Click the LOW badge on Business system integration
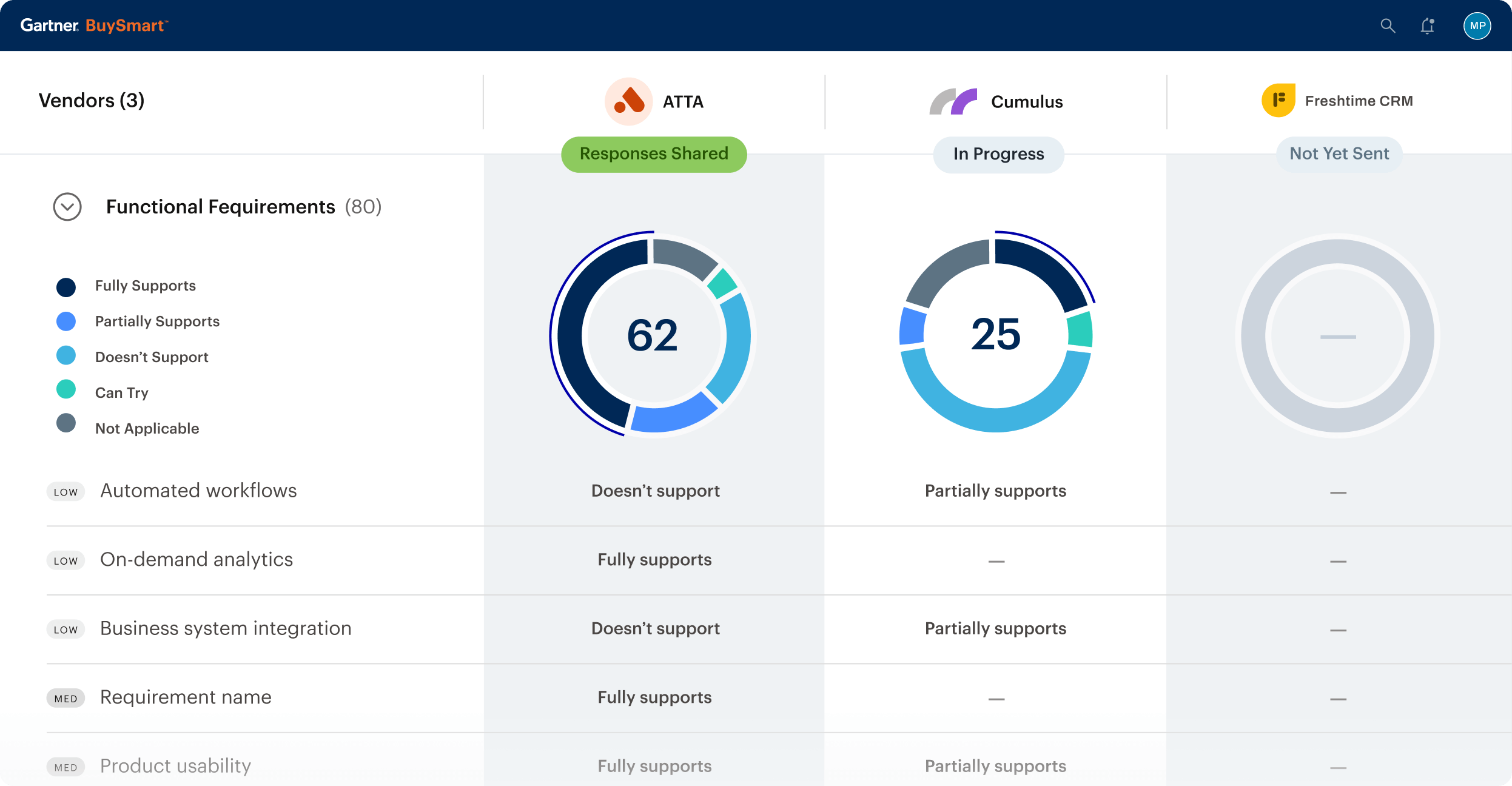This screenshot has height=786, width=1512. tap(66, 630)
